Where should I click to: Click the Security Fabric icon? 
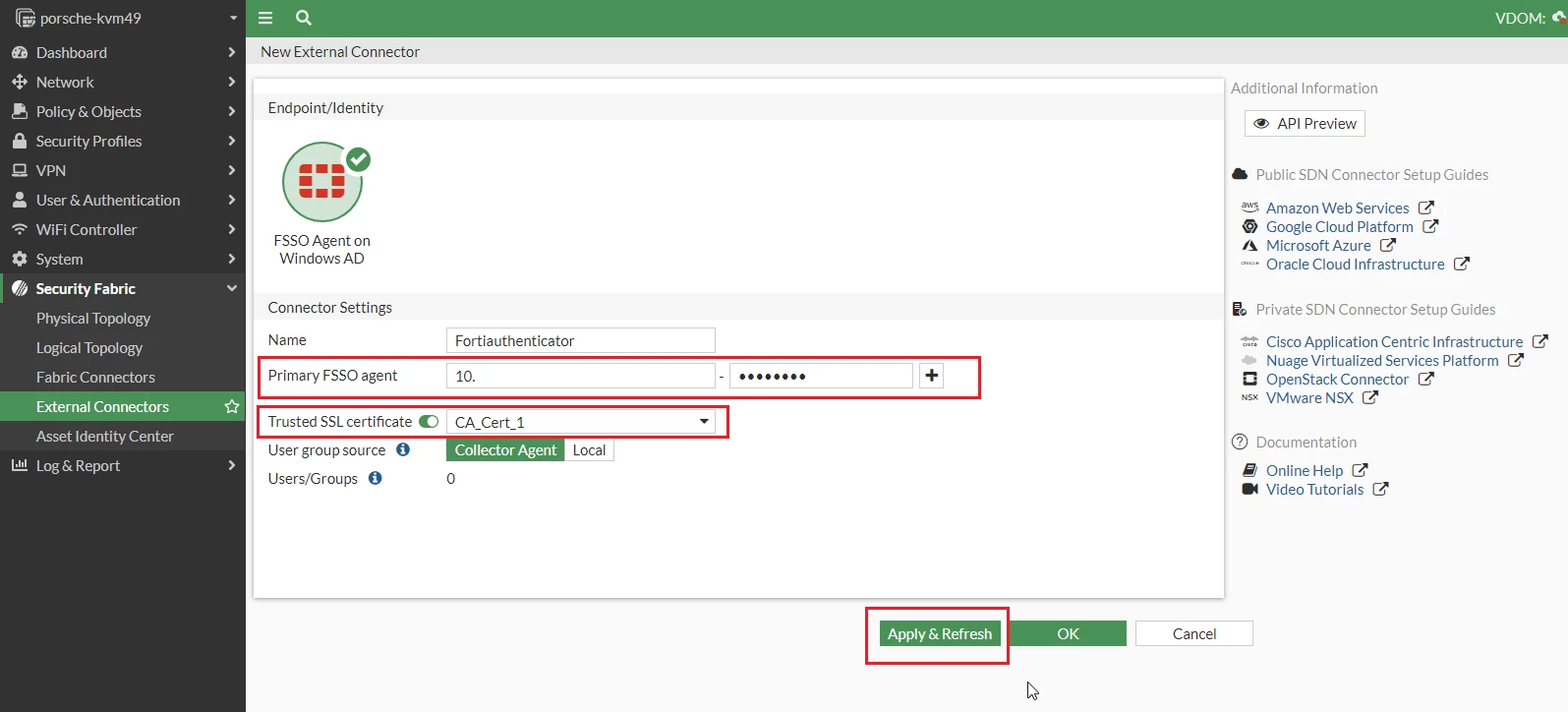[x=20, y=288]
